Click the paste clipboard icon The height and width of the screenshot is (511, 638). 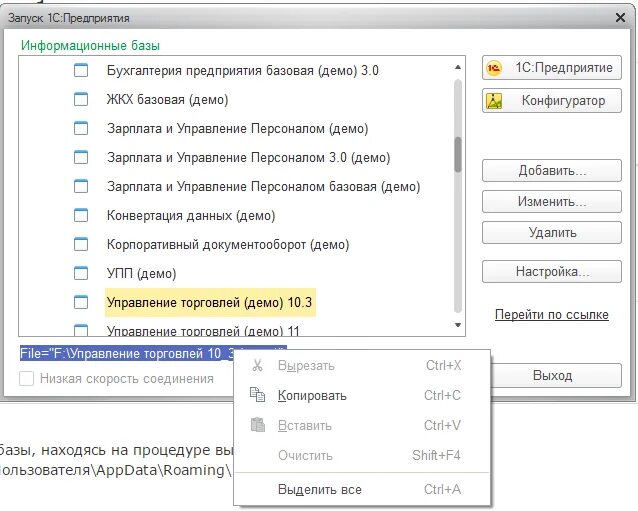tap(258, 425)
